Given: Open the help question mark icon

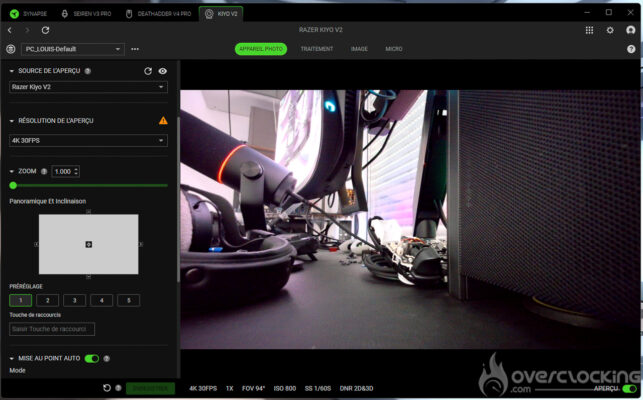Looking at the screenshot, I should 631,49.
